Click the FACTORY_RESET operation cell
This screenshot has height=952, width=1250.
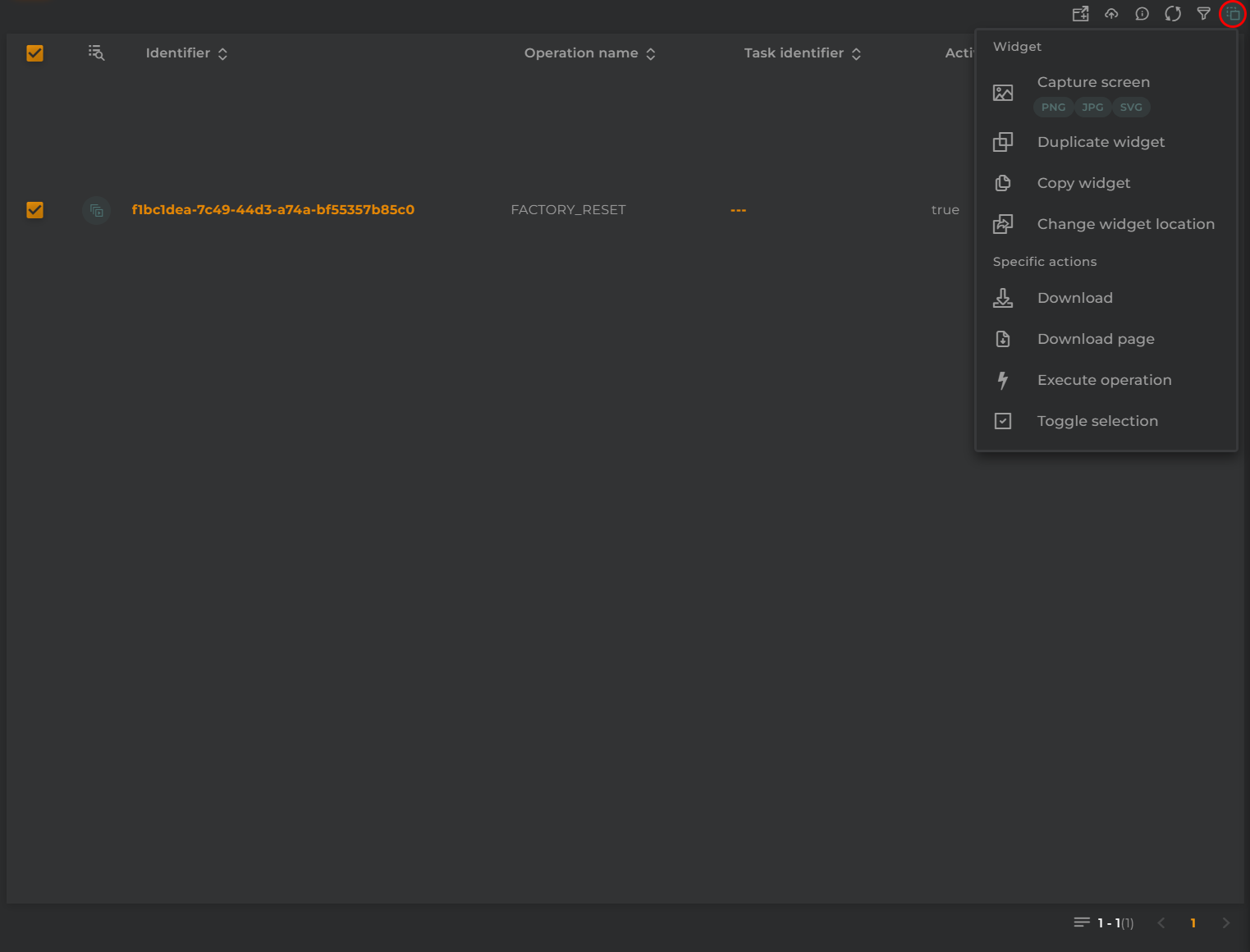click(x=568, y=210)
